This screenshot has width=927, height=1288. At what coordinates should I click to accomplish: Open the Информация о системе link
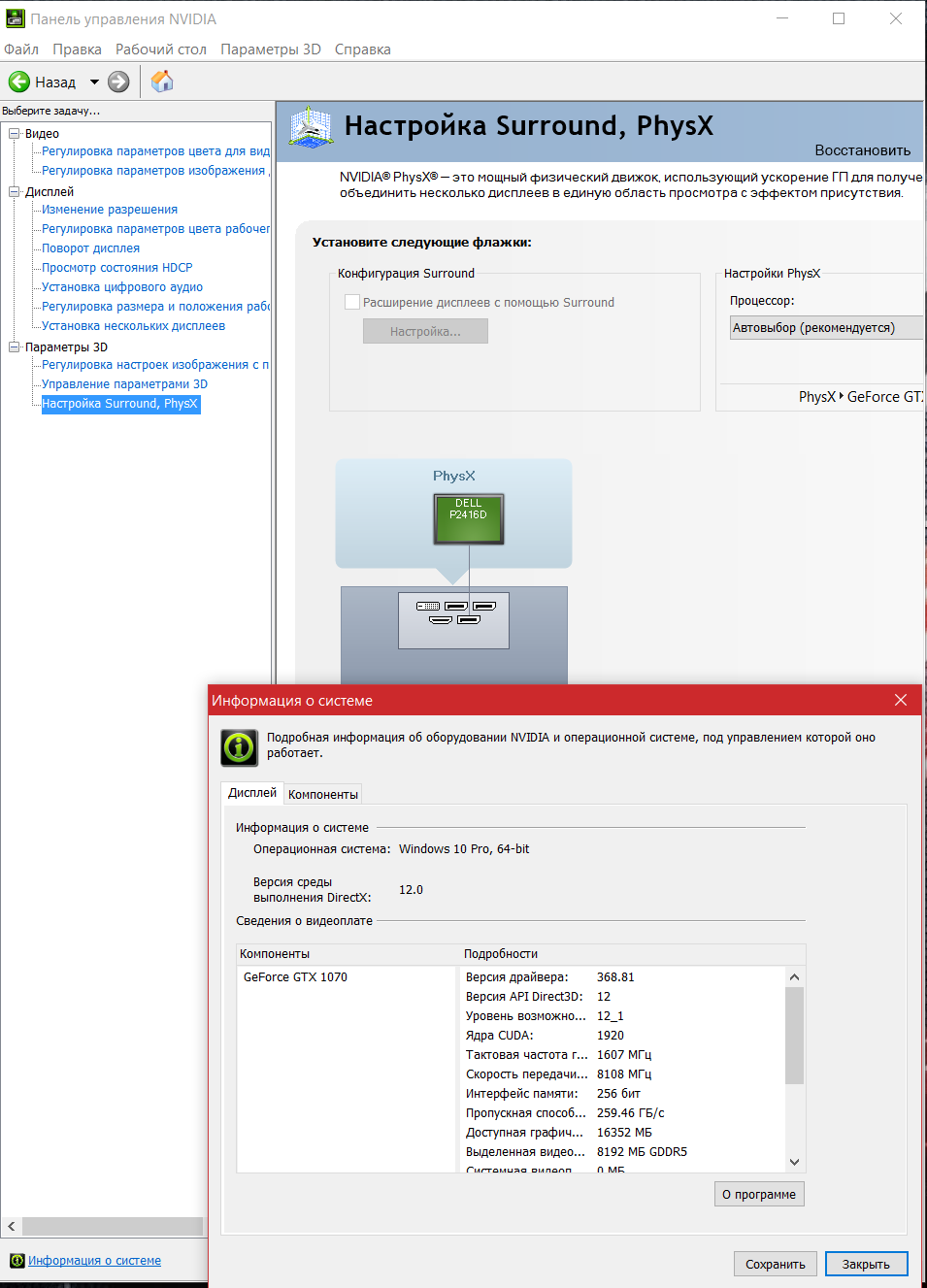[x=94, y=1261]
